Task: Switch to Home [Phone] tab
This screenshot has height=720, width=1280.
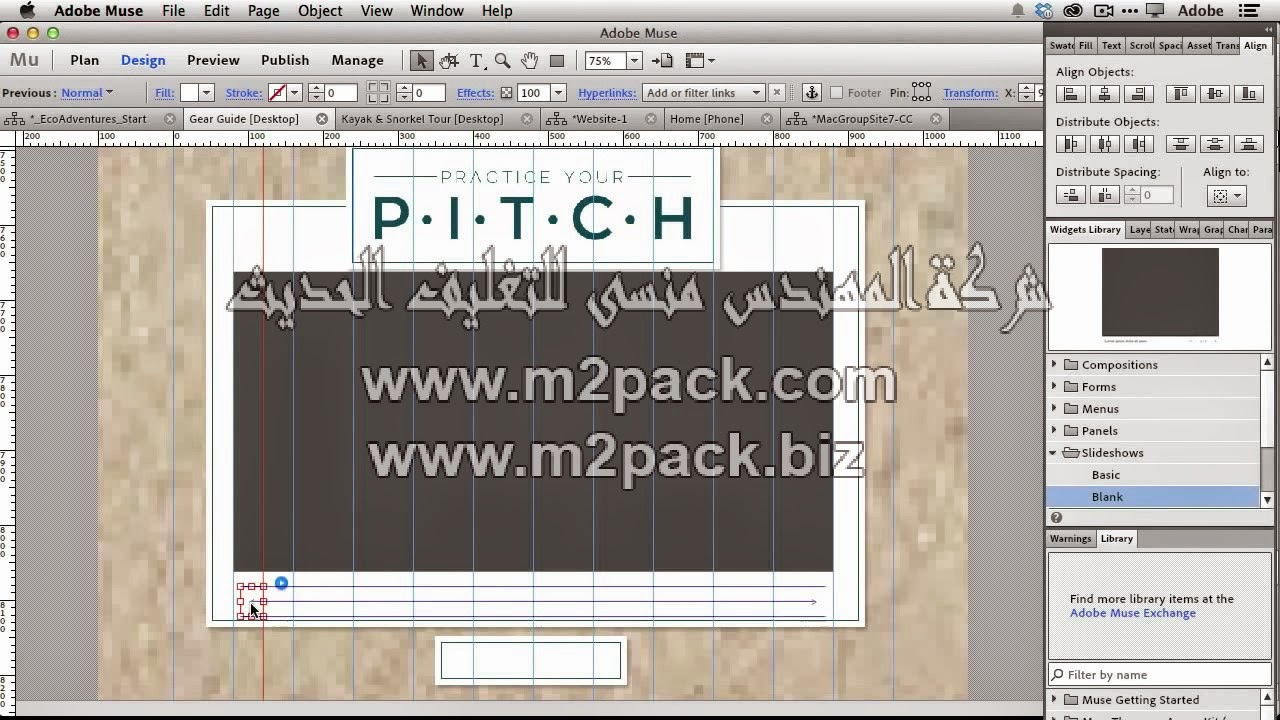Action: point(707,119)
